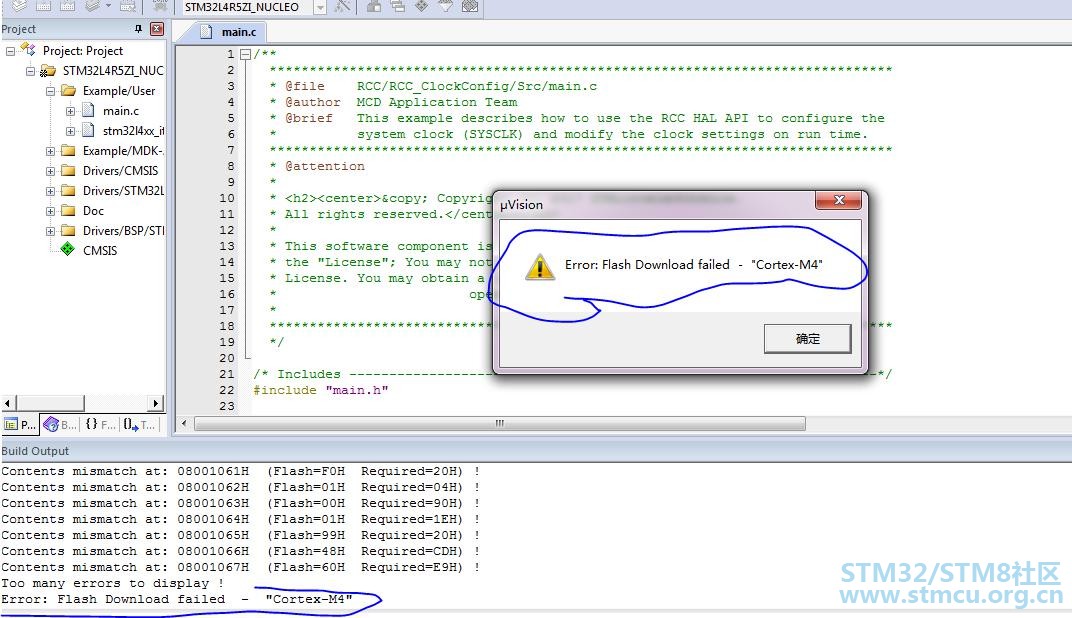The height and width of the screenshot is (618, 1072).
Task: Click 'Error: Flash Download failed' Build Output line
Action: [177, 599]
